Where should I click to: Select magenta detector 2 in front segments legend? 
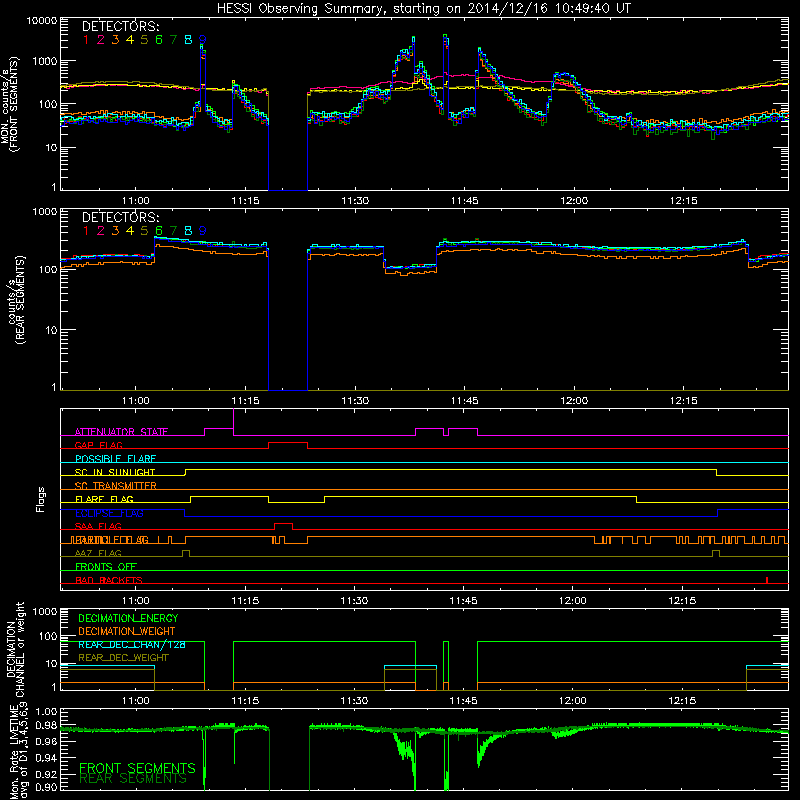[x=101, y=40]
